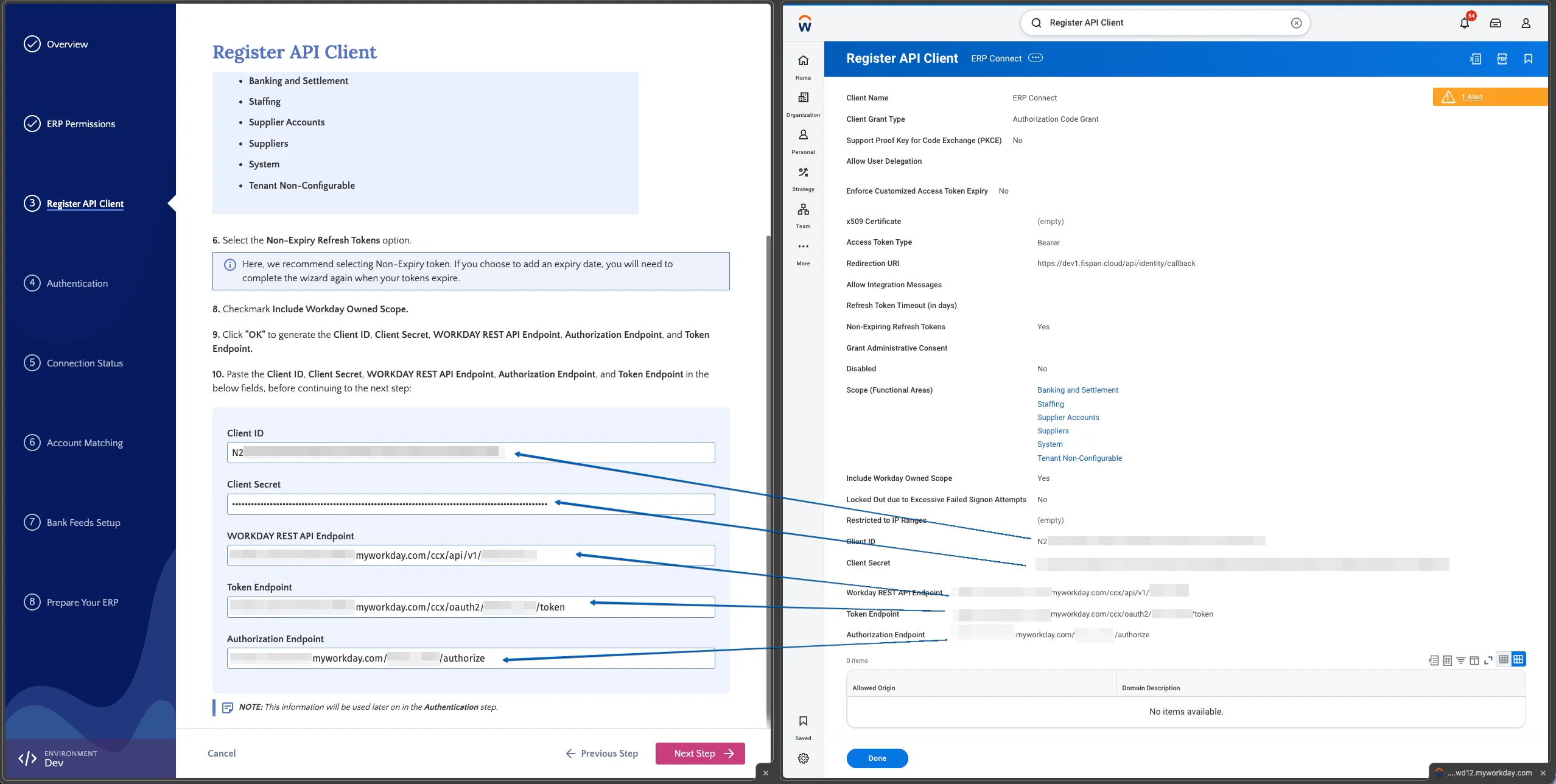
Task: Click the Redirection URI callback value
Action: click(x=1116, y=264)
